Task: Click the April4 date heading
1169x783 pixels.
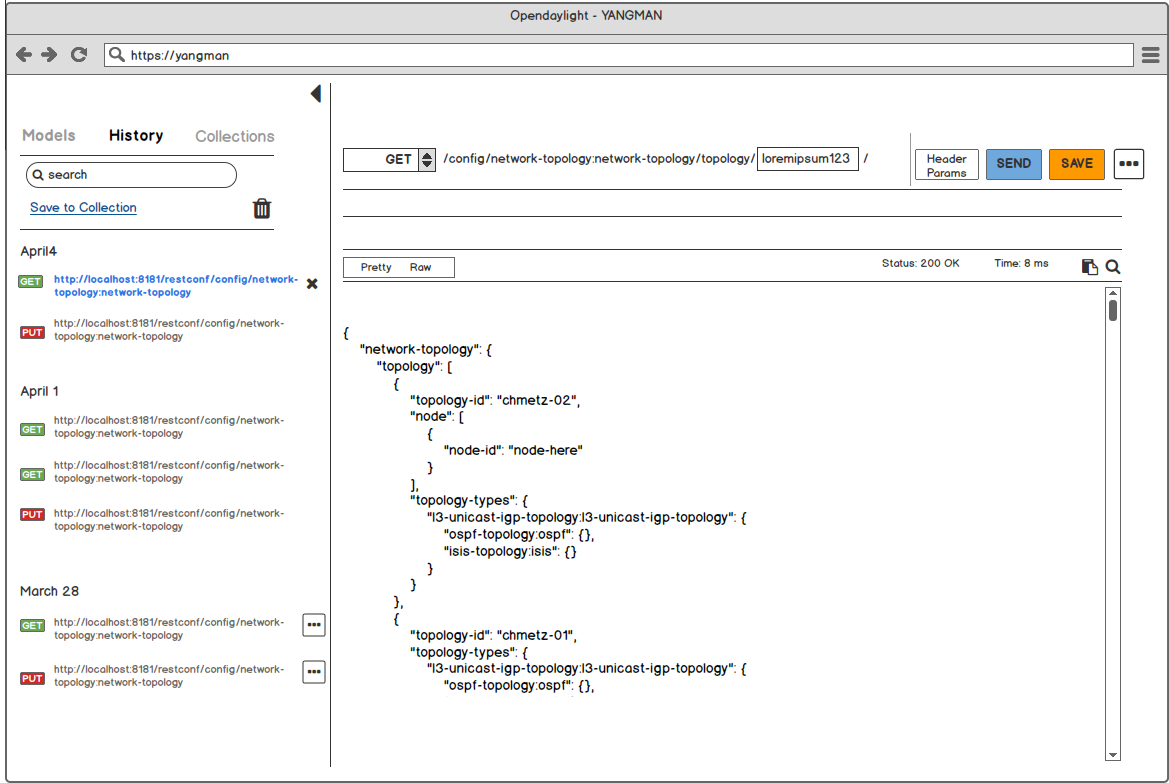Action: (x=39, y=251)
